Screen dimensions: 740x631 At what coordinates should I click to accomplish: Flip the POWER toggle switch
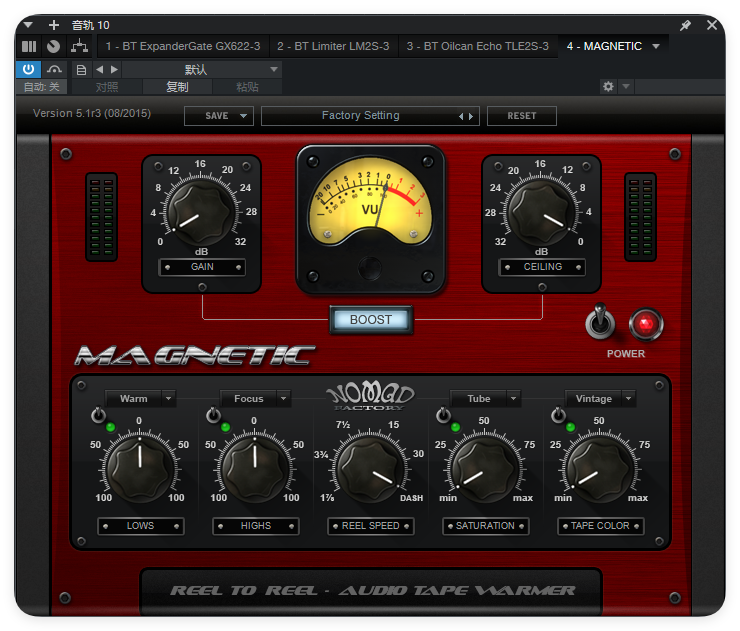click(x=600, y=321)
